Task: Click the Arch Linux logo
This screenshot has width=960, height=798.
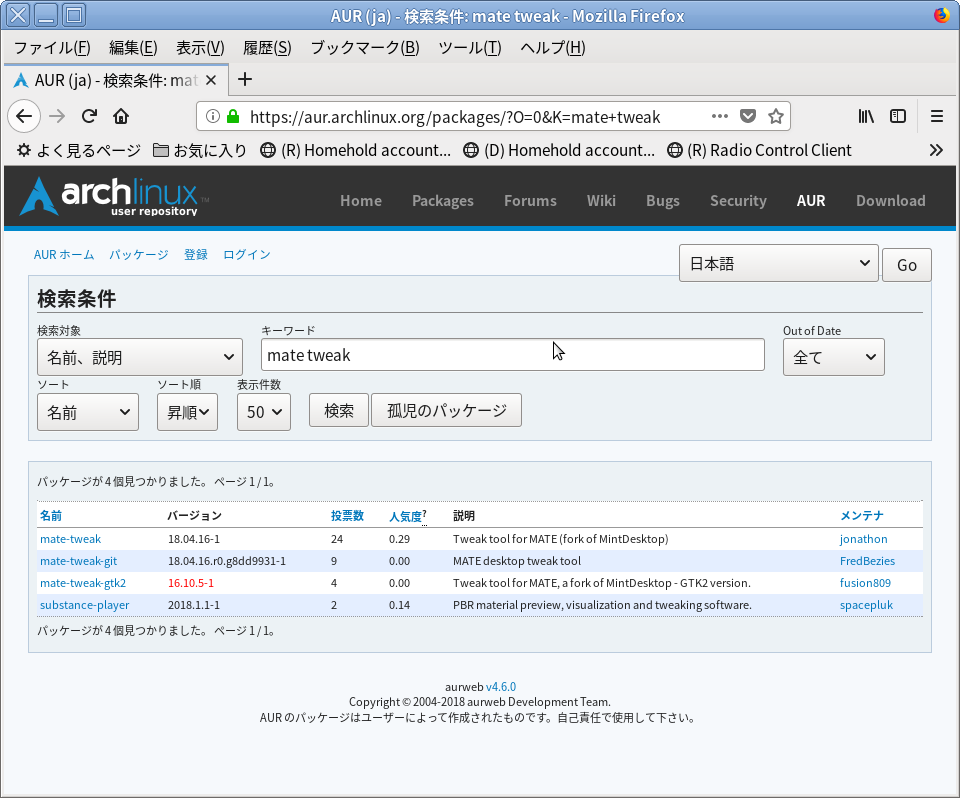Action: (114, 197)
